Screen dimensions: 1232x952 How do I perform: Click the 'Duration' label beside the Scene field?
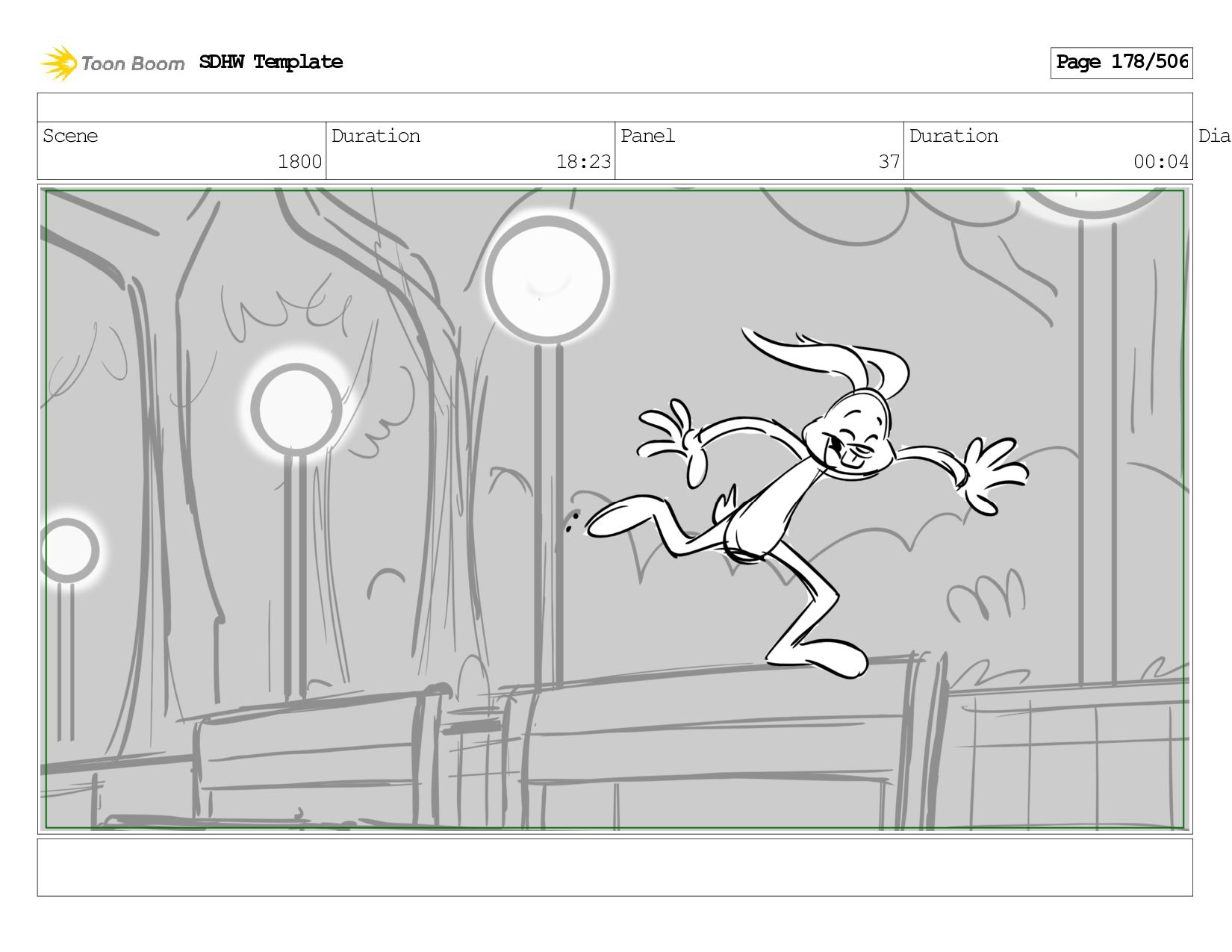(x=376, y=136)
